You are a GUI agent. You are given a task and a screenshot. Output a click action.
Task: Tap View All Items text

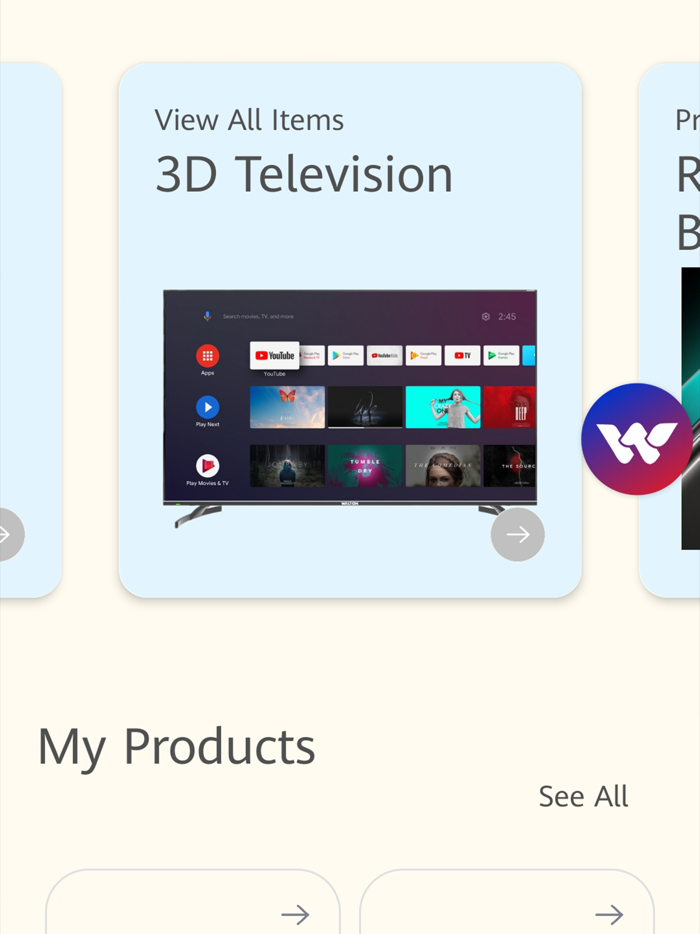point(249,120)
